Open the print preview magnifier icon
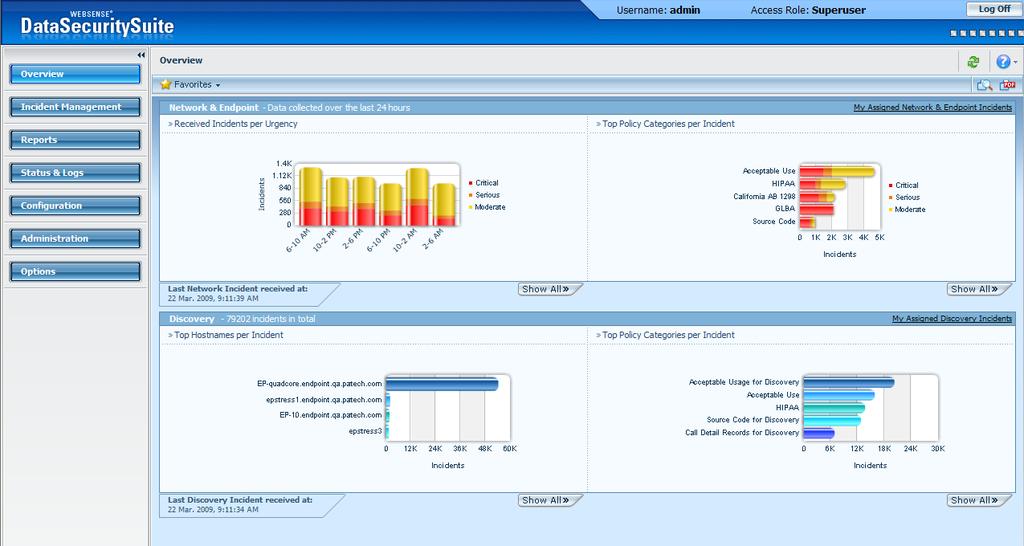This screenshot has height=546, width=1024. [x=984, y=85]
